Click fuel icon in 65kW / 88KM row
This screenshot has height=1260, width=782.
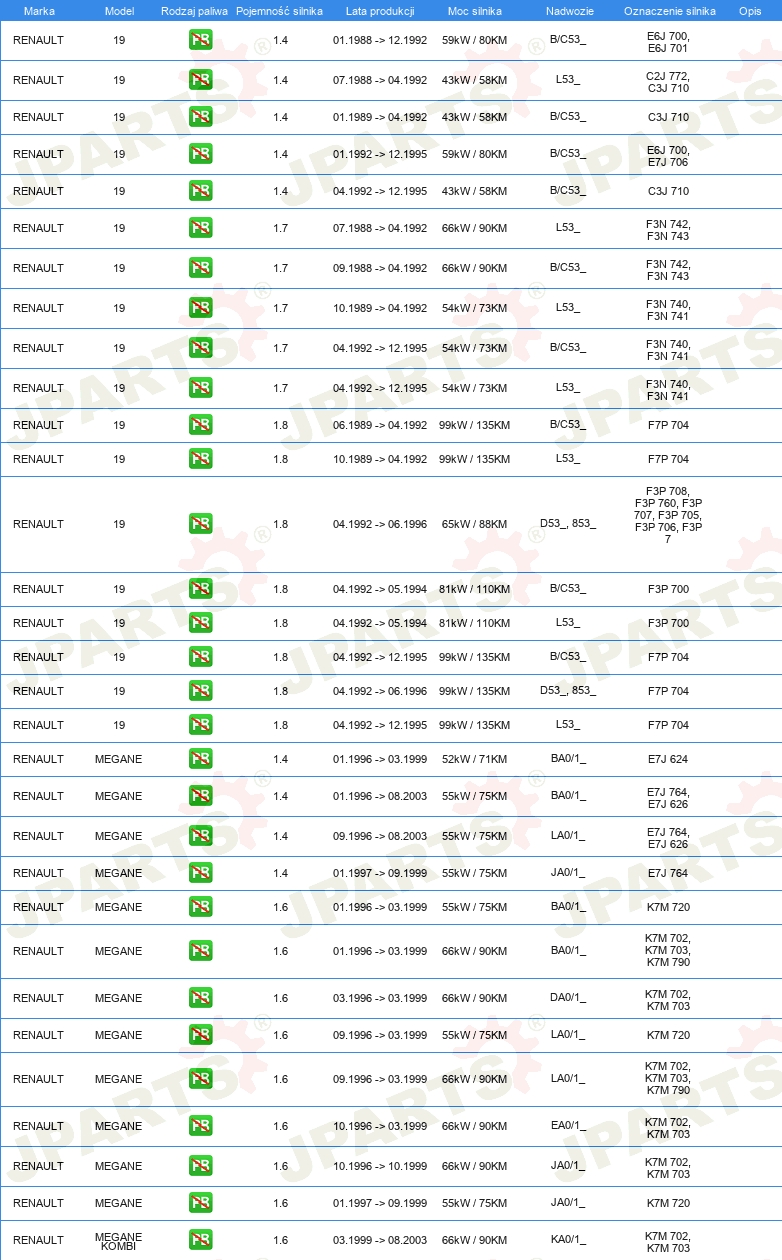pos(200,524)
